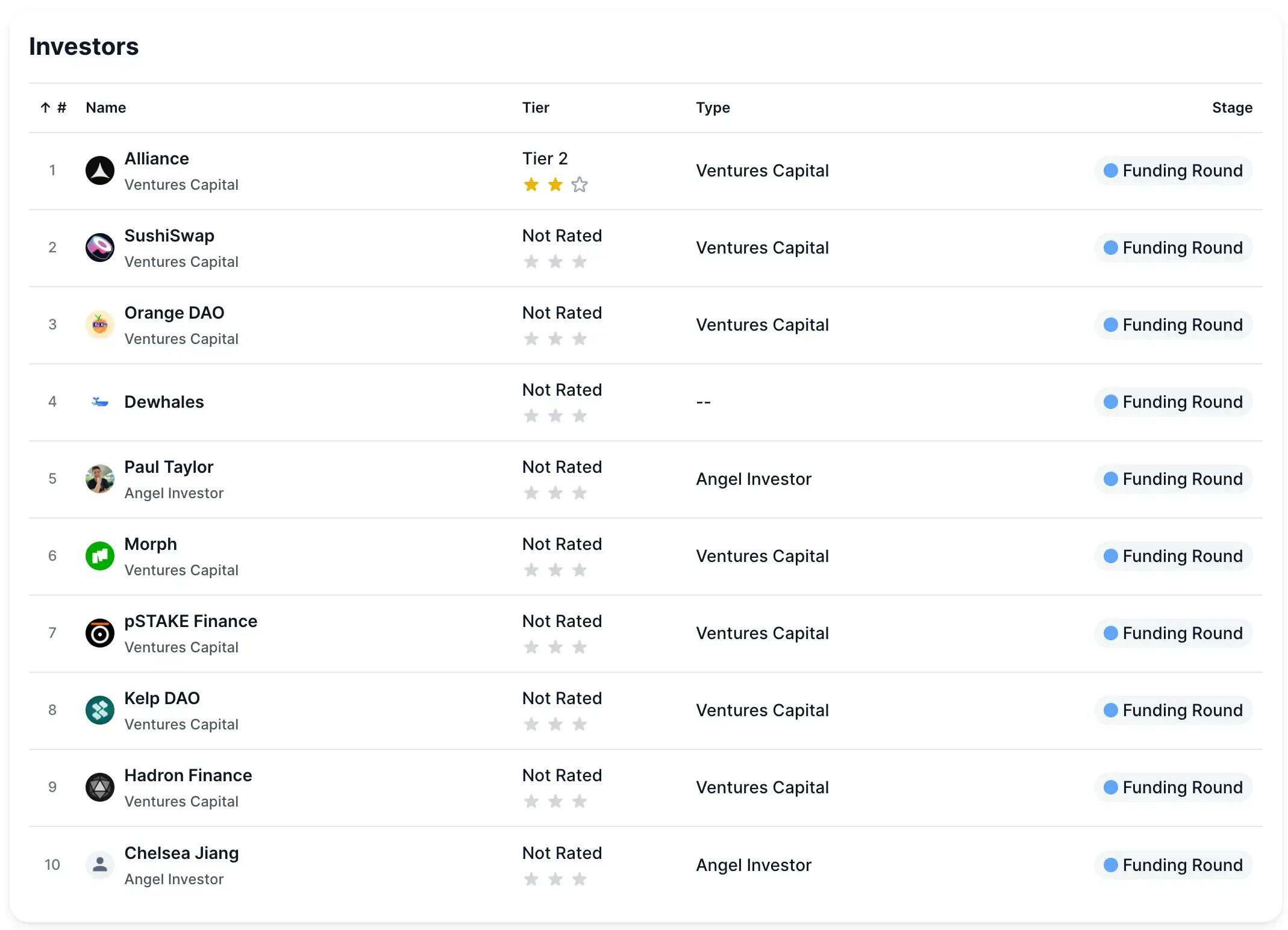Viewport: 1288px width, 930px height.
Task: Click the Type column header
Action: [713, 108]
